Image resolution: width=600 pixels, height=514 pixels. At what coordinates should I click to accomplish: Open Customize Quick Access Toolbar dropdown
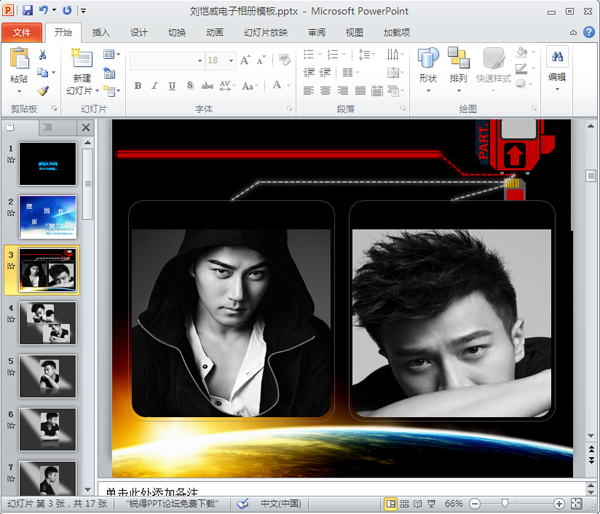pyautogui.click(x=83, y=11)
